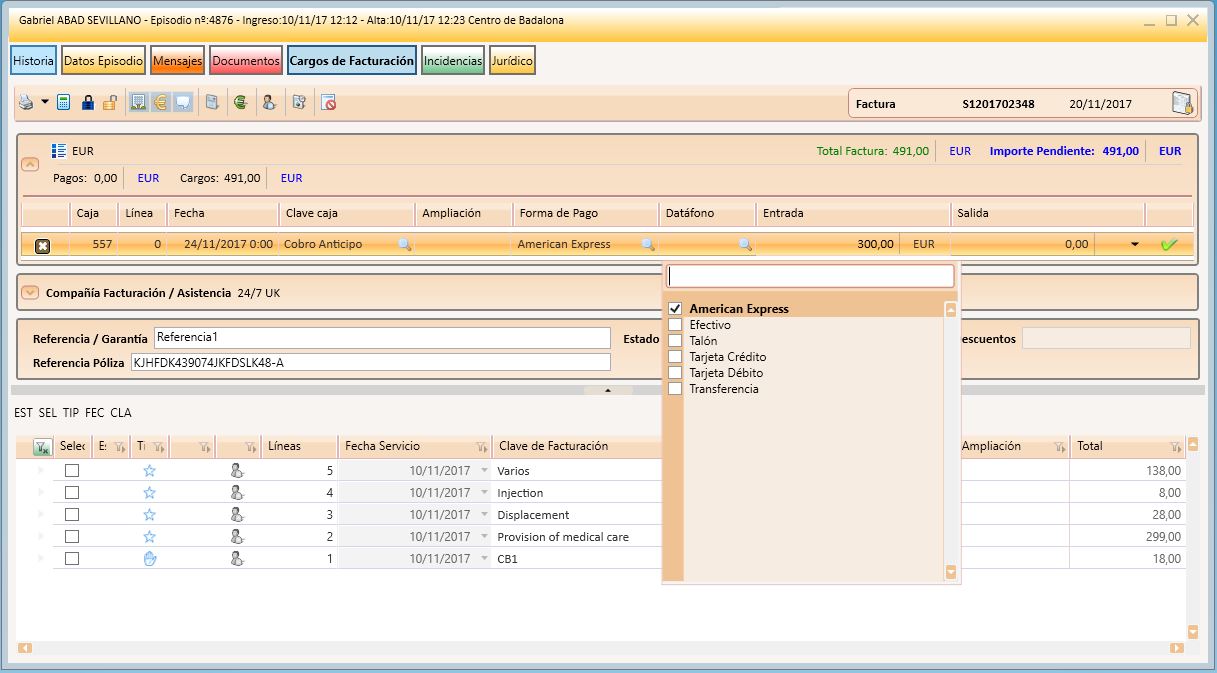Open Fecha Servicio dropdown in Varios row
The width and height of the screenshot is (1217, 673).
click(485, 470)
